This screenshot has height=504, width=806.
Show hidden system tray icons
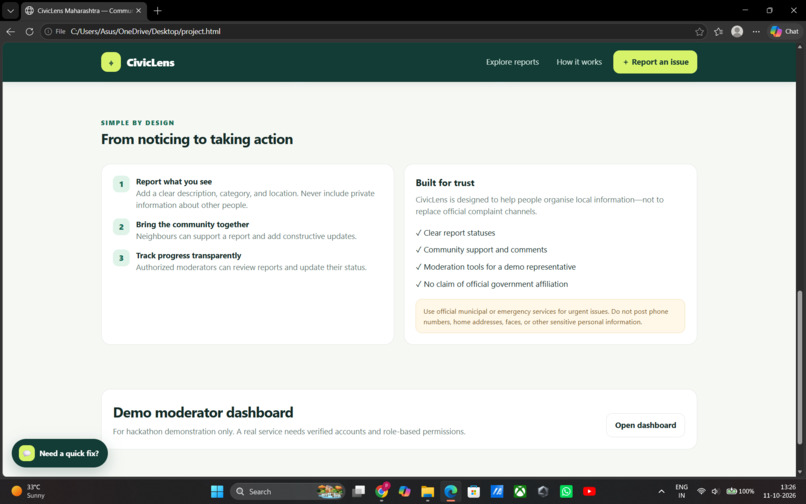click(x=661, y=492)
